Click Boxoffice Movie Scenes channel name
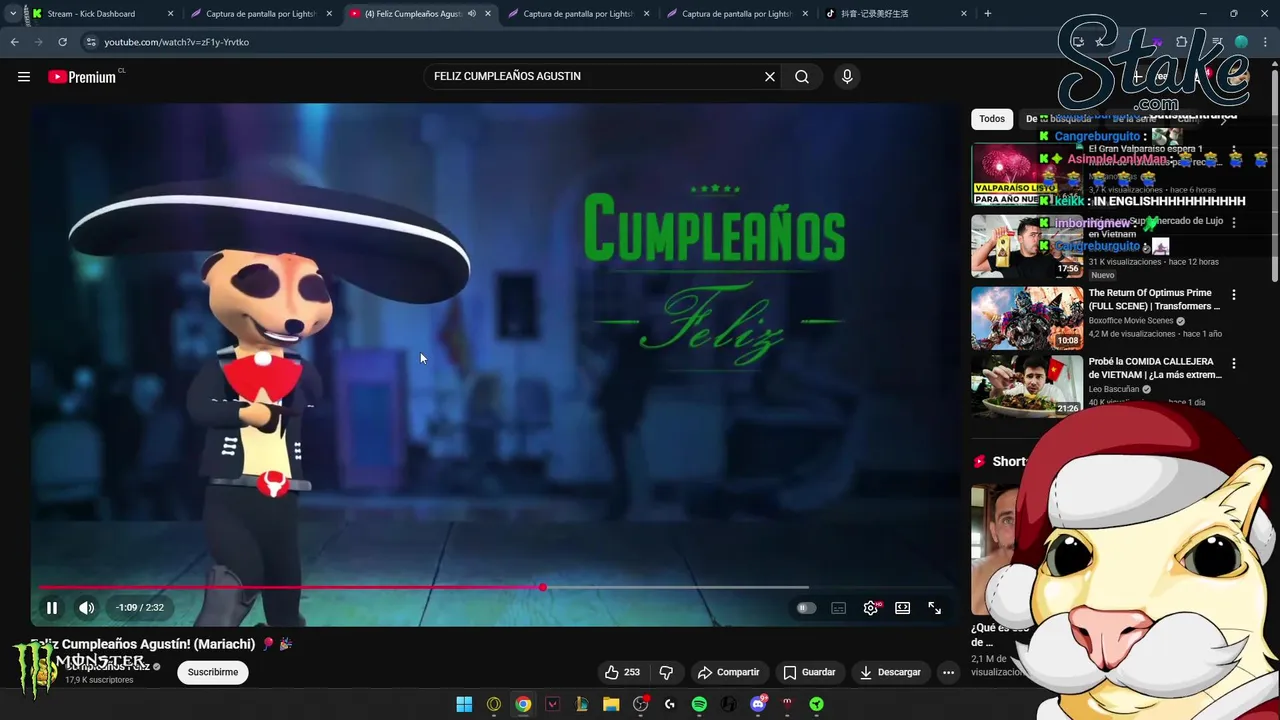The height and width of the screenshot is (720, 1280). [x=1132, y=321]
